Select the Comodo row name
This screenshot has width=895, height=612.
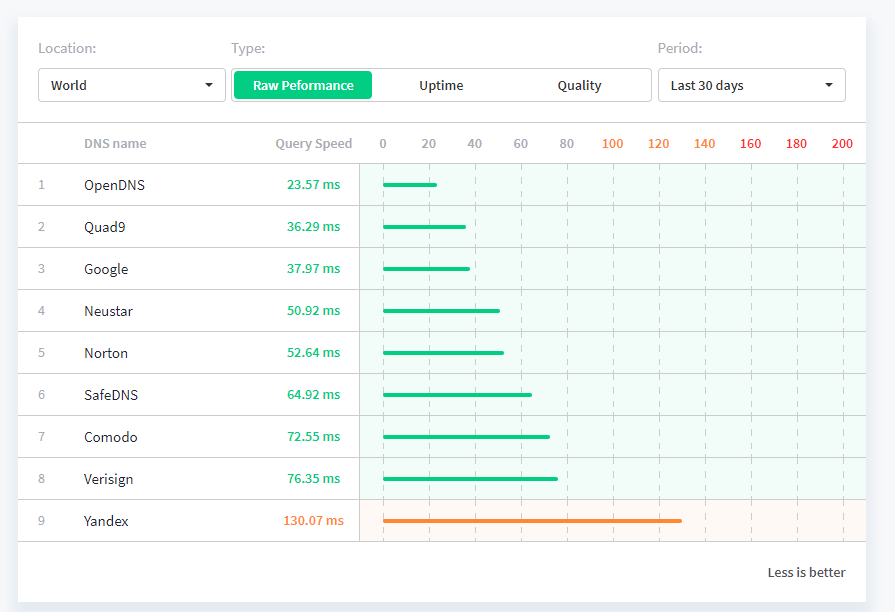tap(111, 437)
